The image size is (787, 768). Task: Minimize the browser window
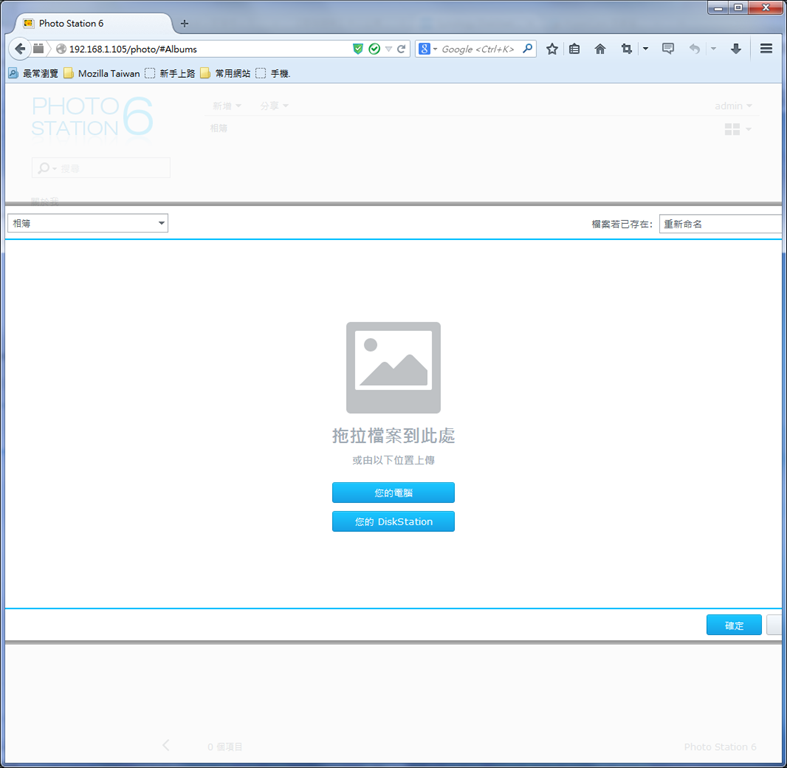[719, 8]
